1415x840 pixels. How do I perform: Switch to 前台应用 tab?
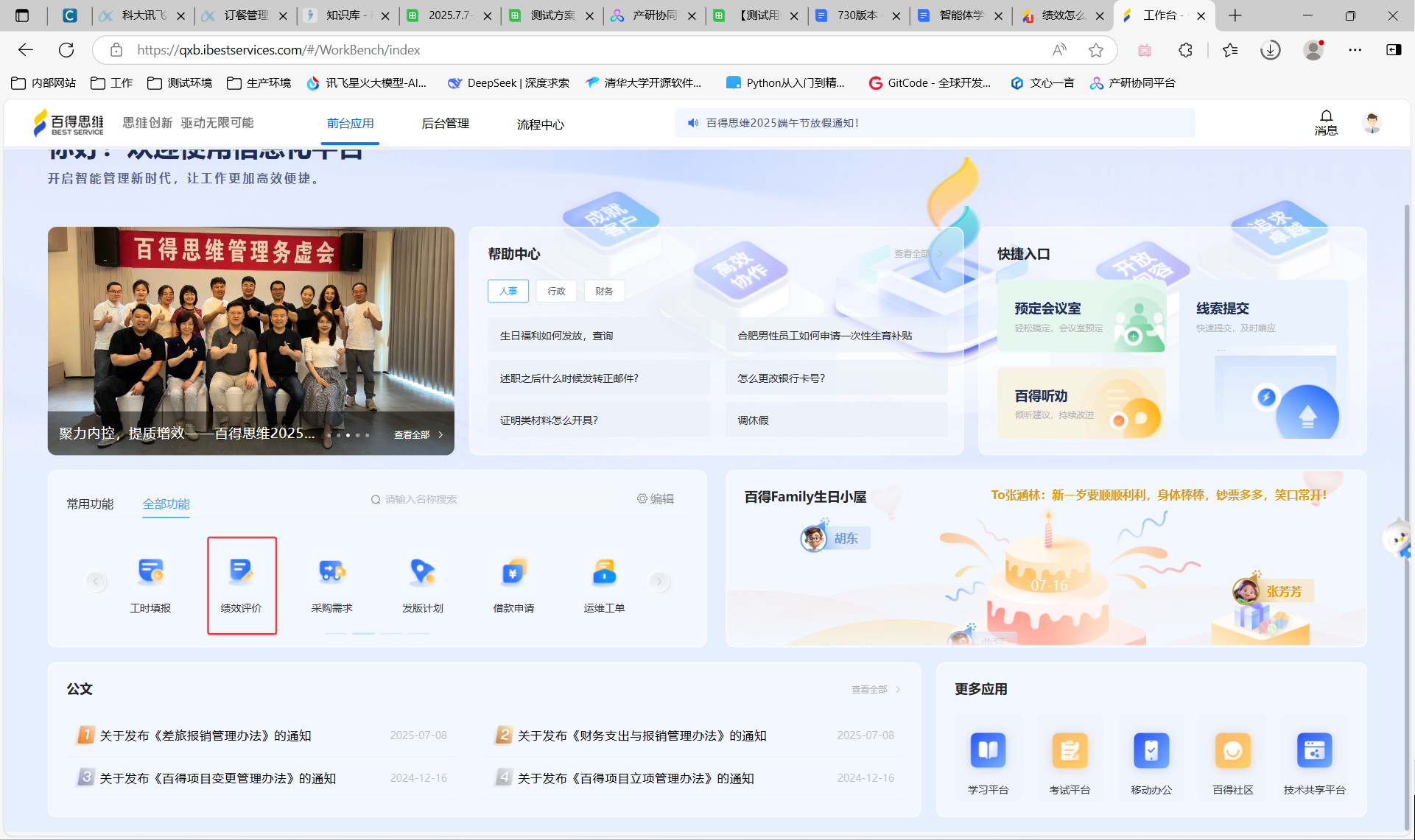[351, 124]
